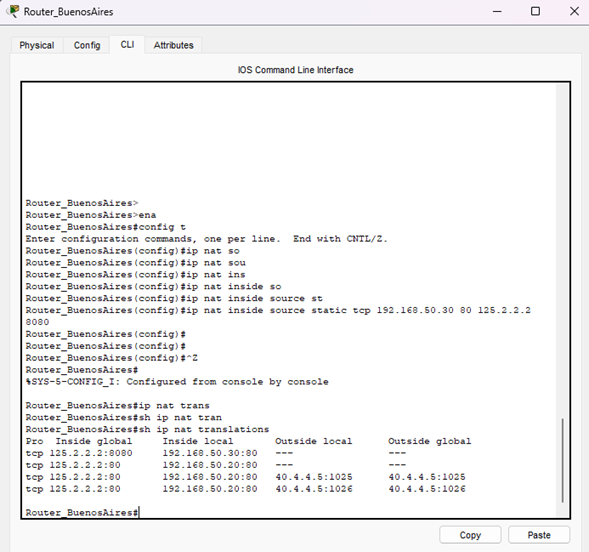Click the 'Enter configuration commands' line

(207, 239)
